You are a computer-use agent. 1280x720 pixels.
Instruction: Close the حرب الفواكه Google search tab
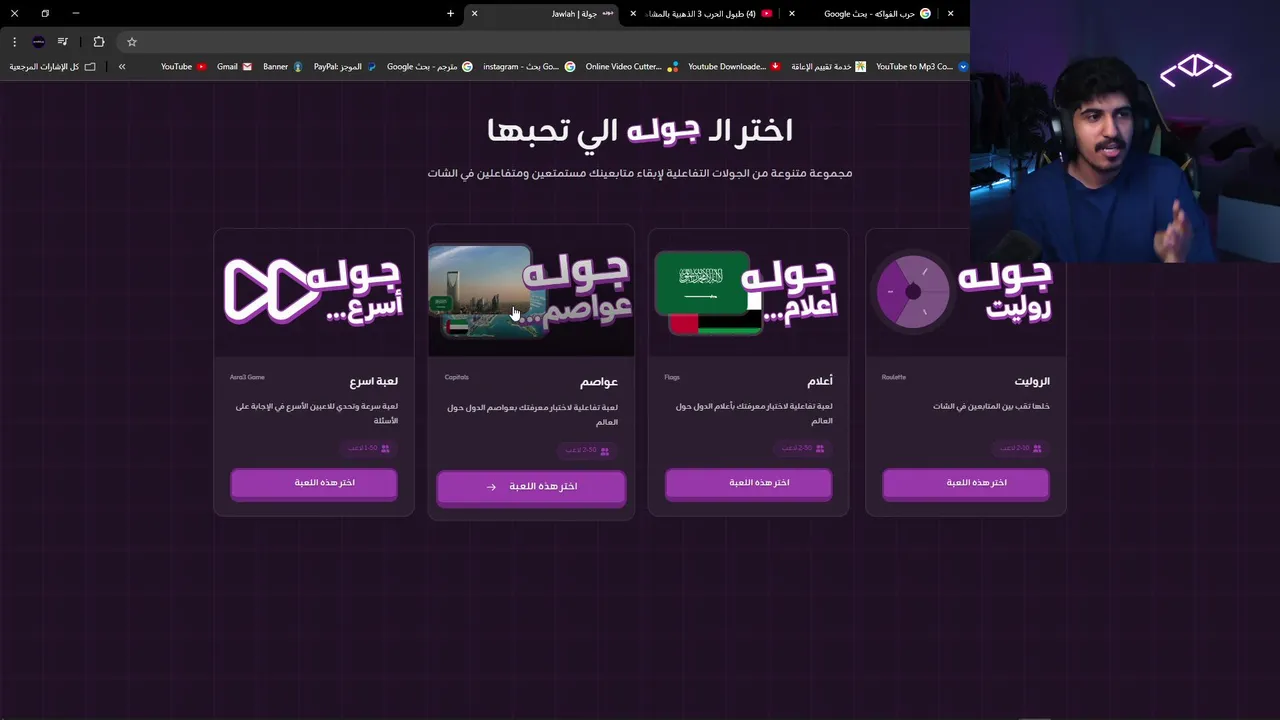(792, 13)
